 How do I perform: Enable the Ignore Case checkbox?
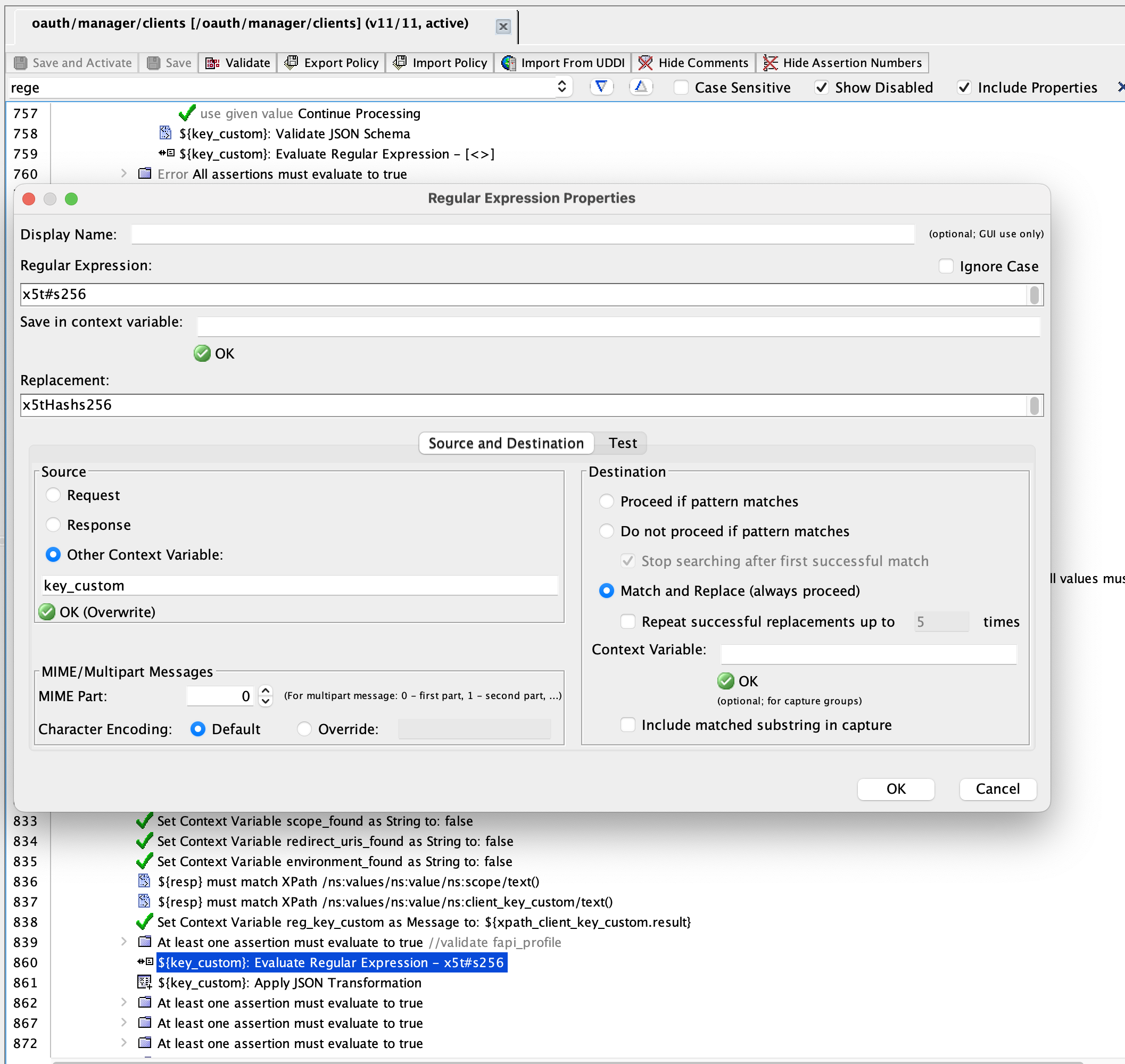pyautogui.click(x=946, y=266)
